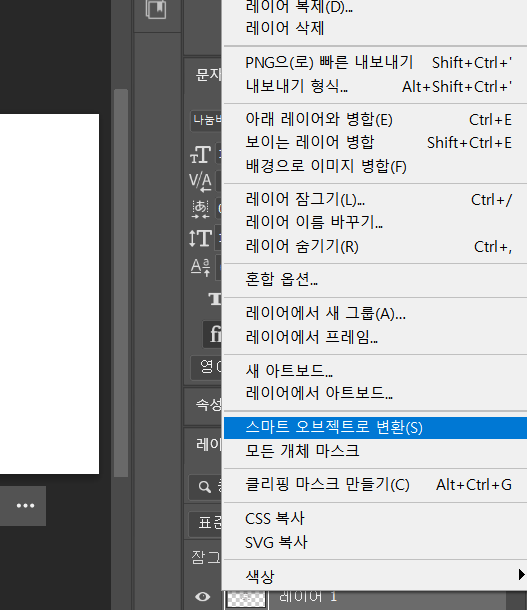The height and width of the screenshot is (610, 527).
Task: Click the font size tT icon
Action: (x=201, y=155)
